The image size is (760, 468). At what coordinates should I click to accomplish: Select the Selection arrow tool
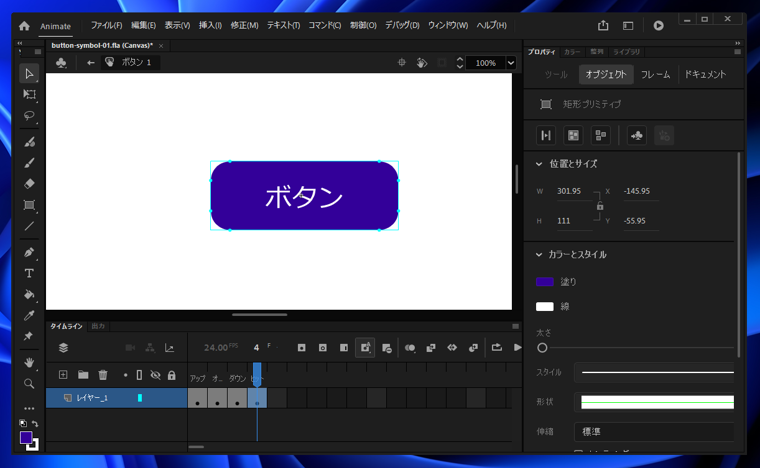click(29, 74)
